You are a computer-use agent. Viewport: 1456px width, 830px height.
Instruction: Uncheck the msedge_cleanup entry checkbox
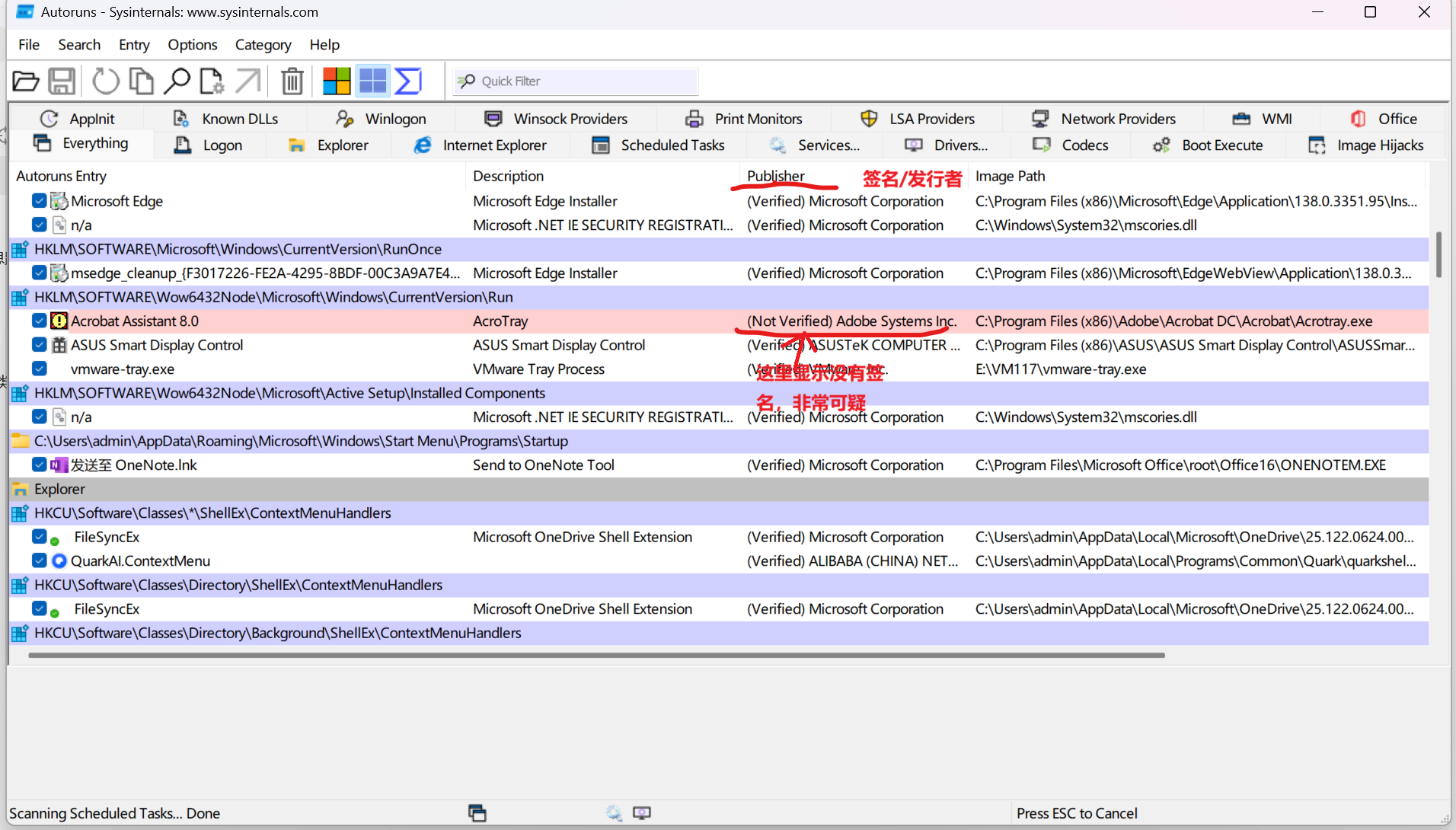point(40,273)
